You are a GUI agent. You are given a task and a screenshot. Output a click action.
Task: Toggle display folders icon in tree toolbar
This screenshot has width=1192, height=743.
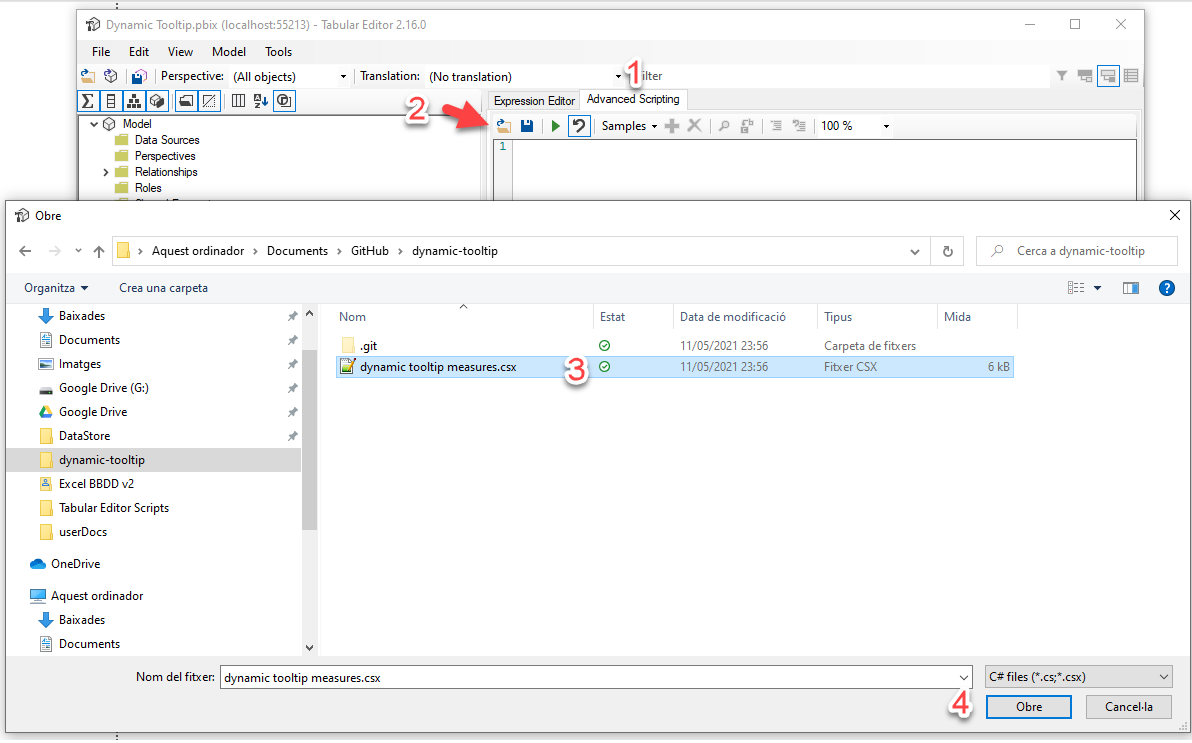tap(186, 101)
